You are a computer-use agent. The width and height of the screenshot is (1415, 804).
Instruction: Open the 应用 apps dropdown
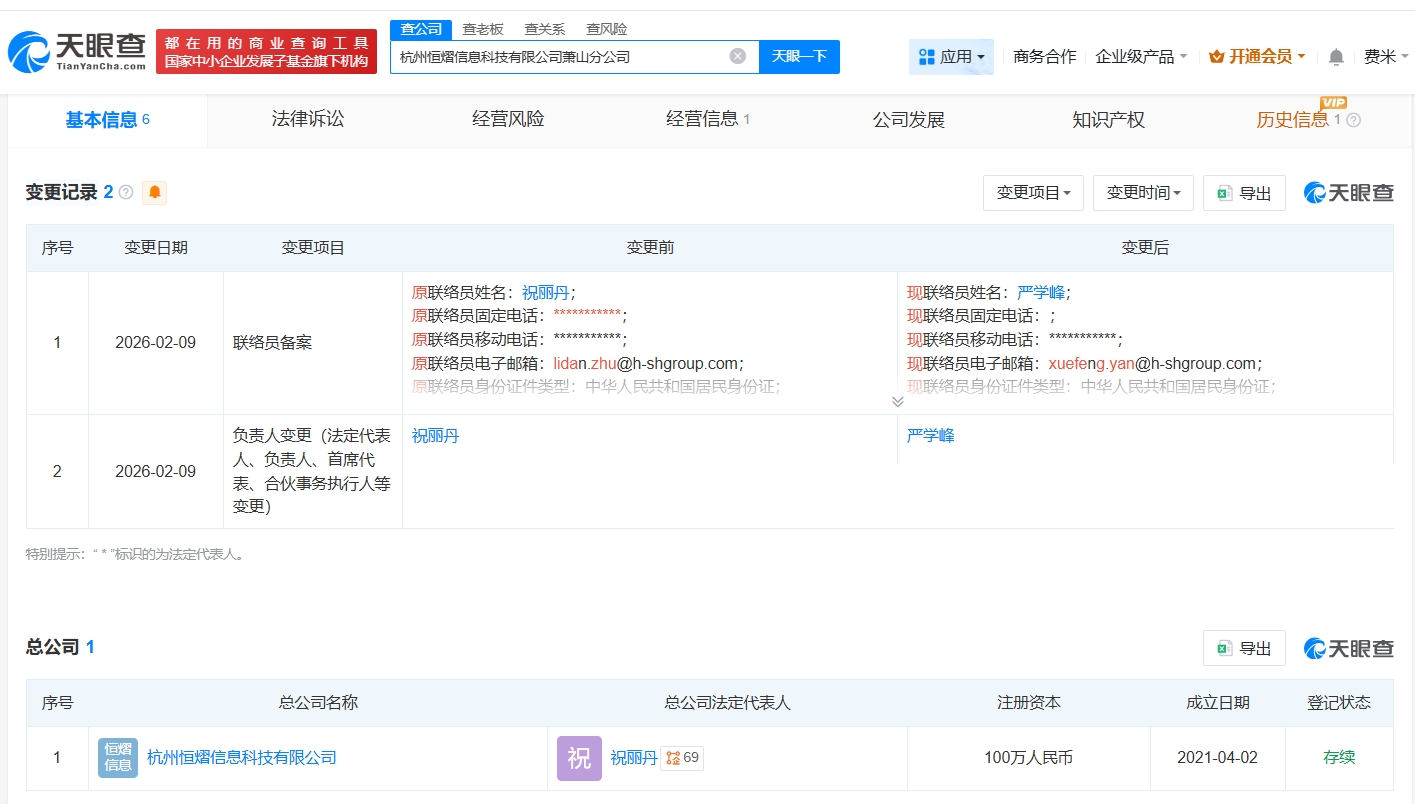pos(951,57)
